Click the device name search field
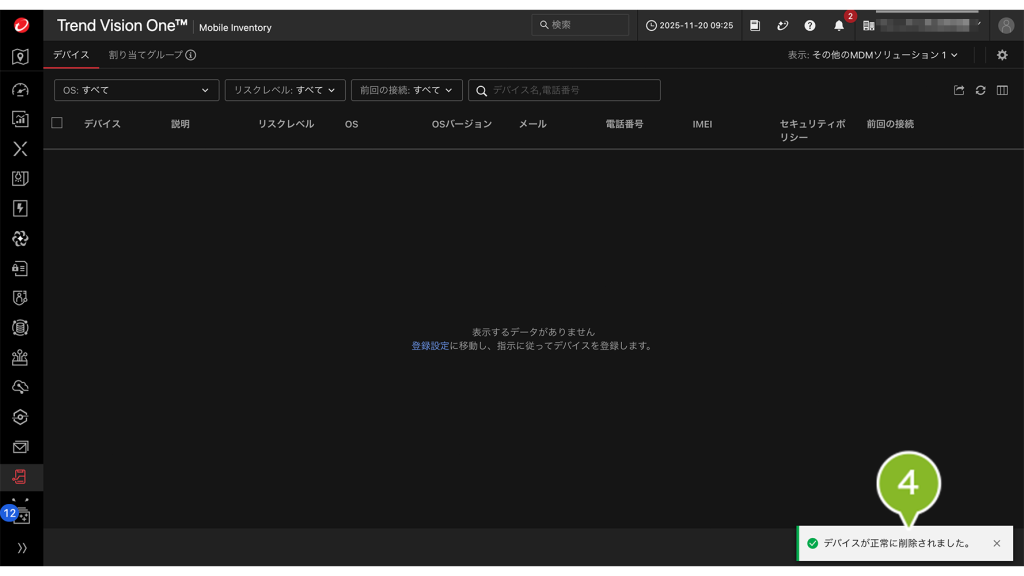The height and width of the screenshot is (576, 1024). [x=572, y=90]
